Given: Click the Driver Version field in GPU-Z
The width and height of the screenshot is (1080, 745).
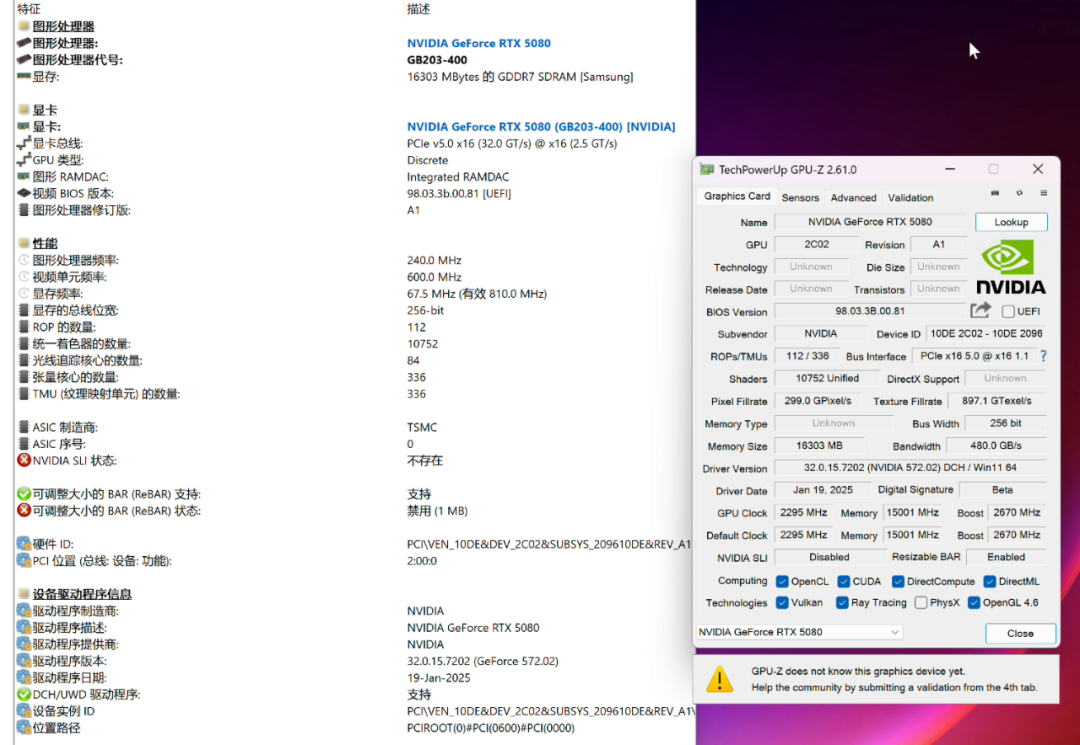Looking at the screenshot, I should [x=910, y=468].
